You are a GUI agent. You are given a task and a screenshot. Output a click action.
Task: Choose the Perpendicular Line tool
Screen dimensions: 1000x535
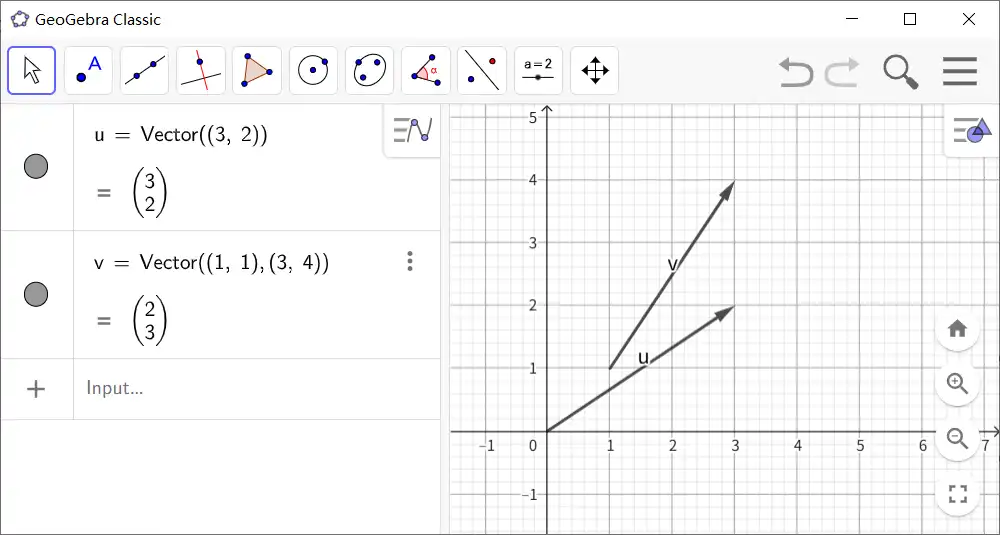point(200,71)
